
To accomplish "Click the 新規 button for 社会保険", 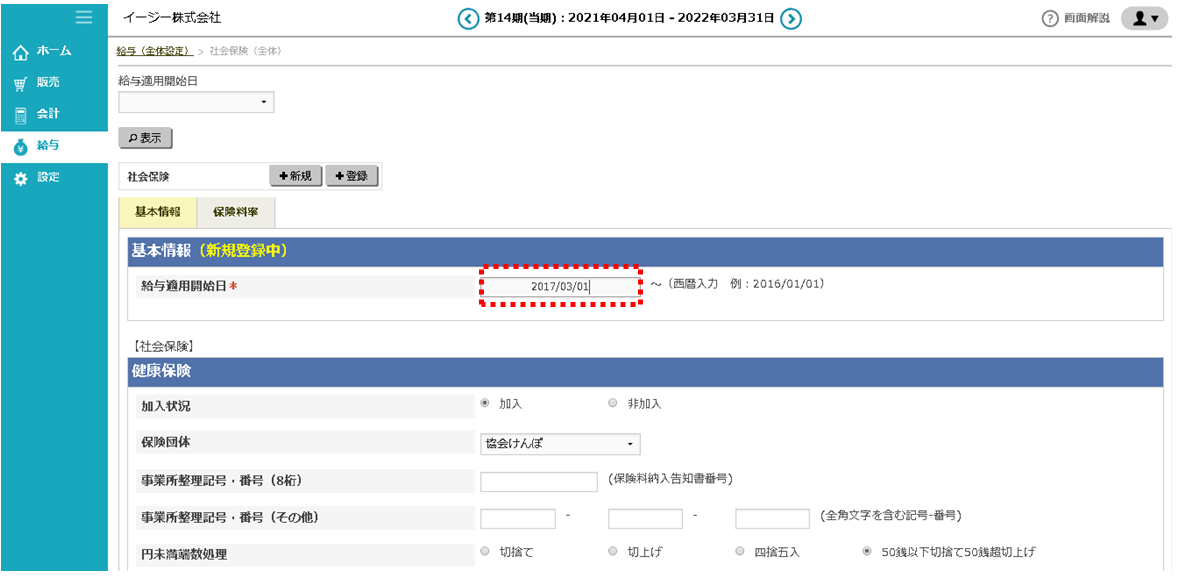I will (x=295, y=177).
